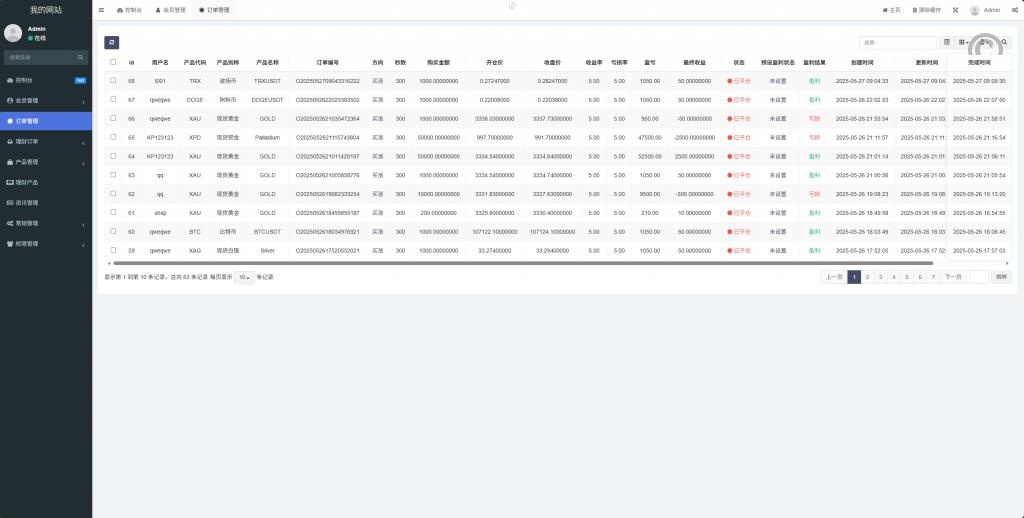1024x518 pixels.
Task: Switch to the 控制台 tab
Action: 129,10
